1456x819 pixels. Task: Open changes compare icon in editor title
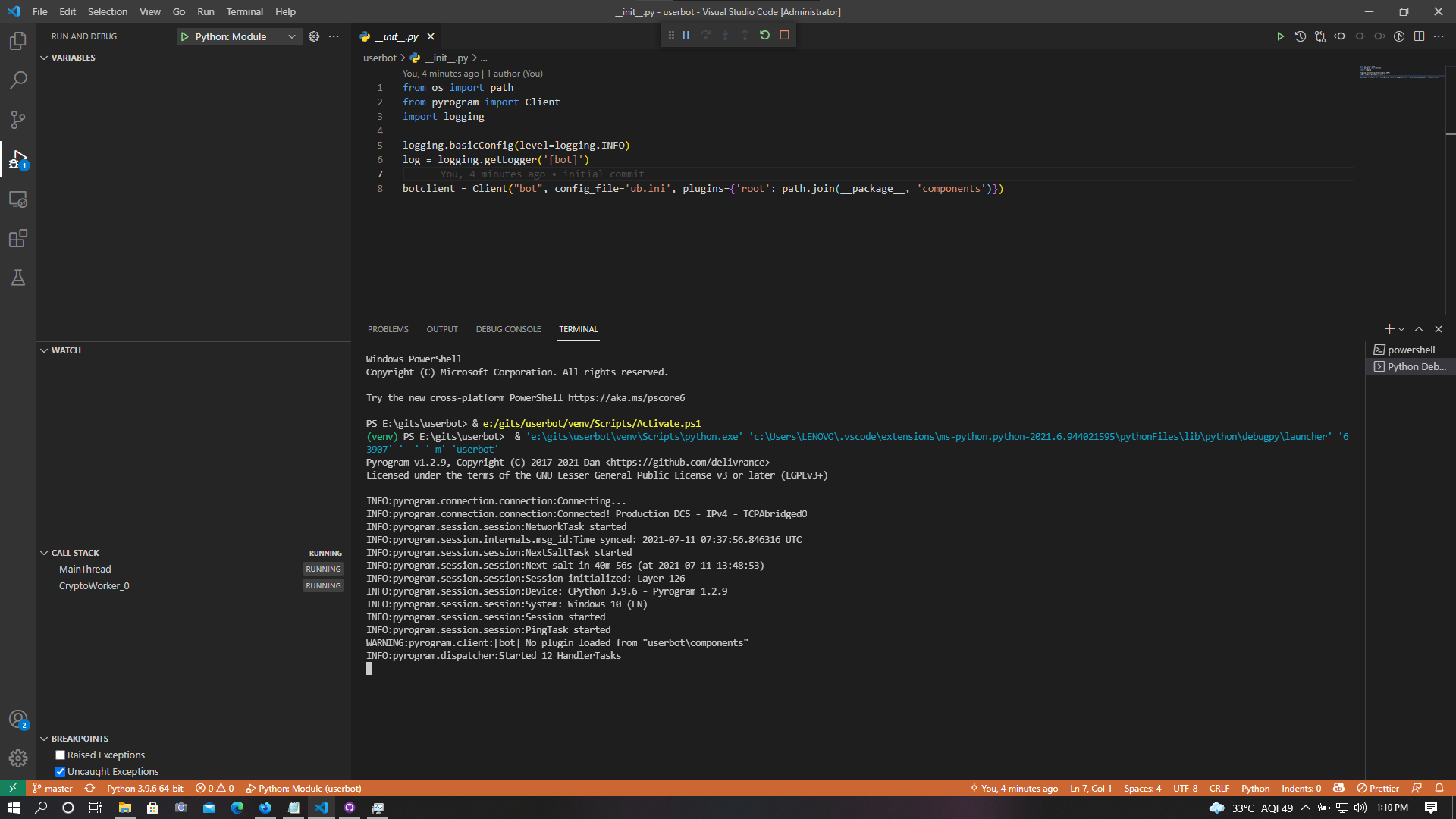(x=1320, y=36)
